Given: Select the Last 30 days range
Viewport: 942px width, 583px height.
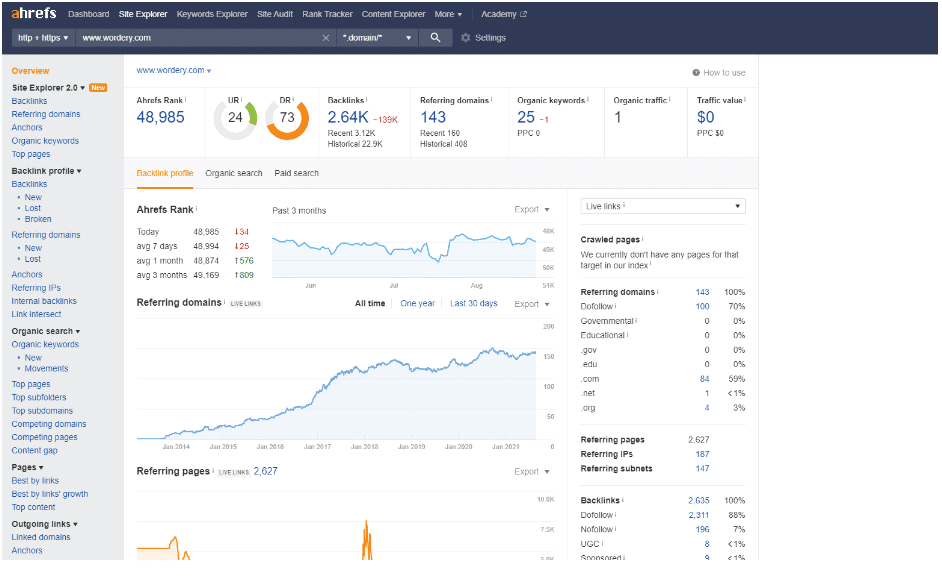Looking at the screenshot, I should tap(474, 304).
